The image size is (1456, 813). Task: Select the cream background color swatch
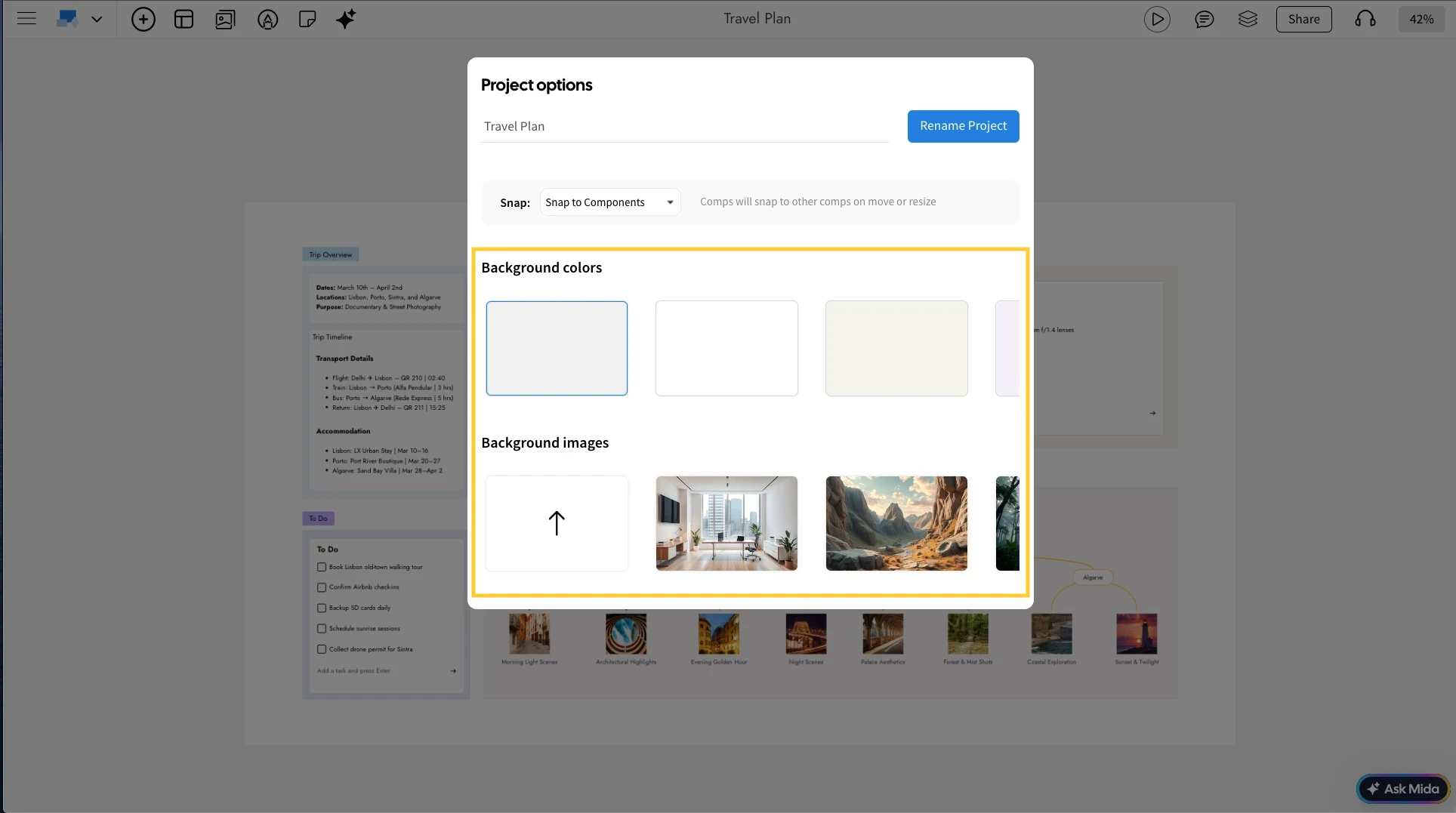[x=896, y=348]
